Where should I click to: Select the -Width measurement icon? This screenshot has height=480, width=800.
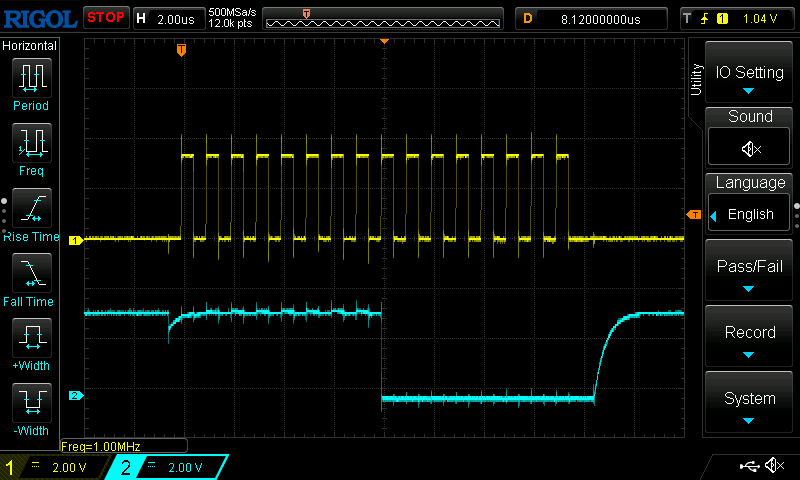click(x=32, y=402)
